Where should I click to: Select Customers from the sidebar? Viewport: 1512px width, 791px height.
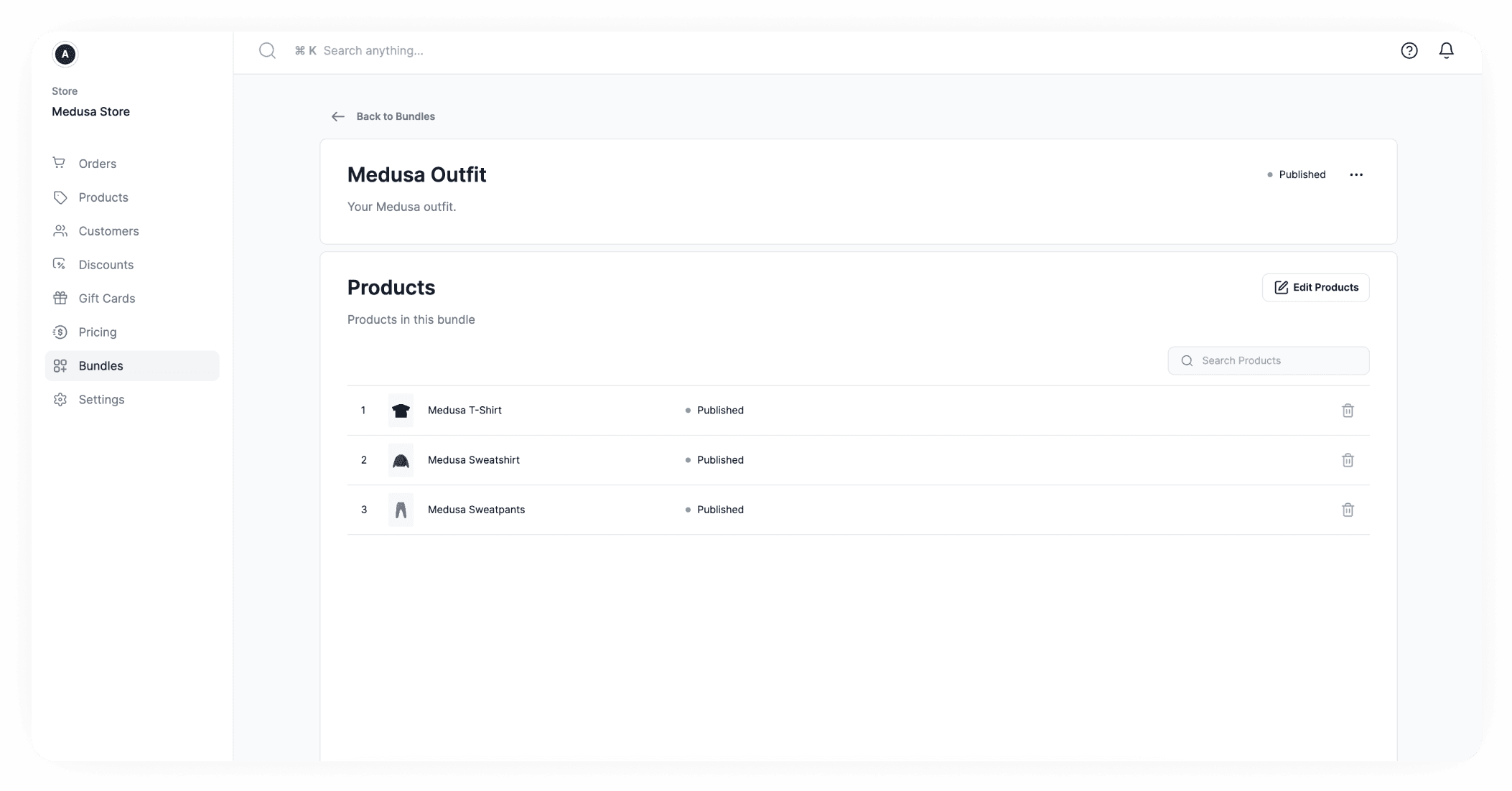pos(108,231)
